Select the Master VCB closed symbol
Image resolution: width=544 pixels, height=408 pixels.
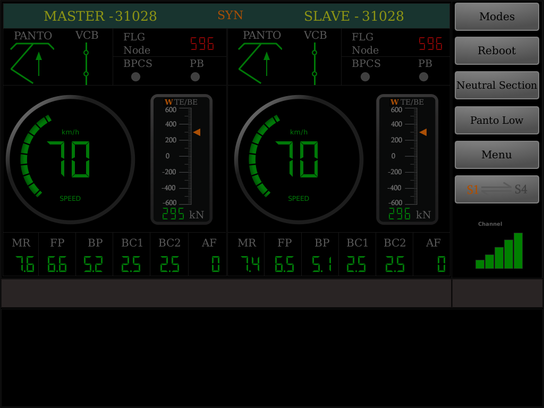pyautogui.click(x=86, y=63)
